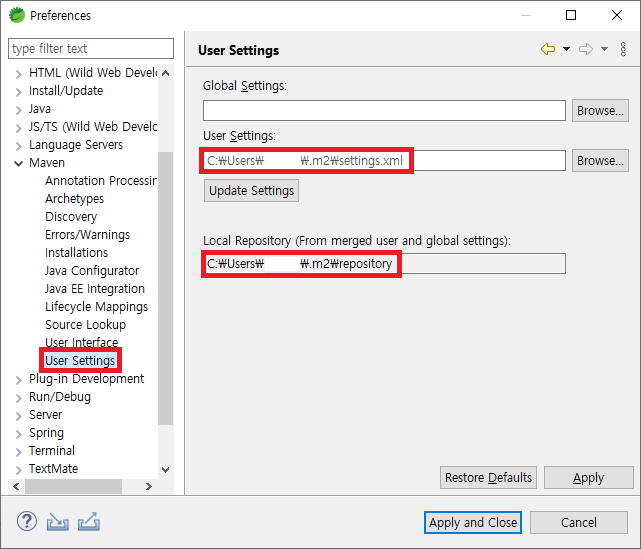Expand the HTML (Wild Web Developer) node

pos(18,74)
